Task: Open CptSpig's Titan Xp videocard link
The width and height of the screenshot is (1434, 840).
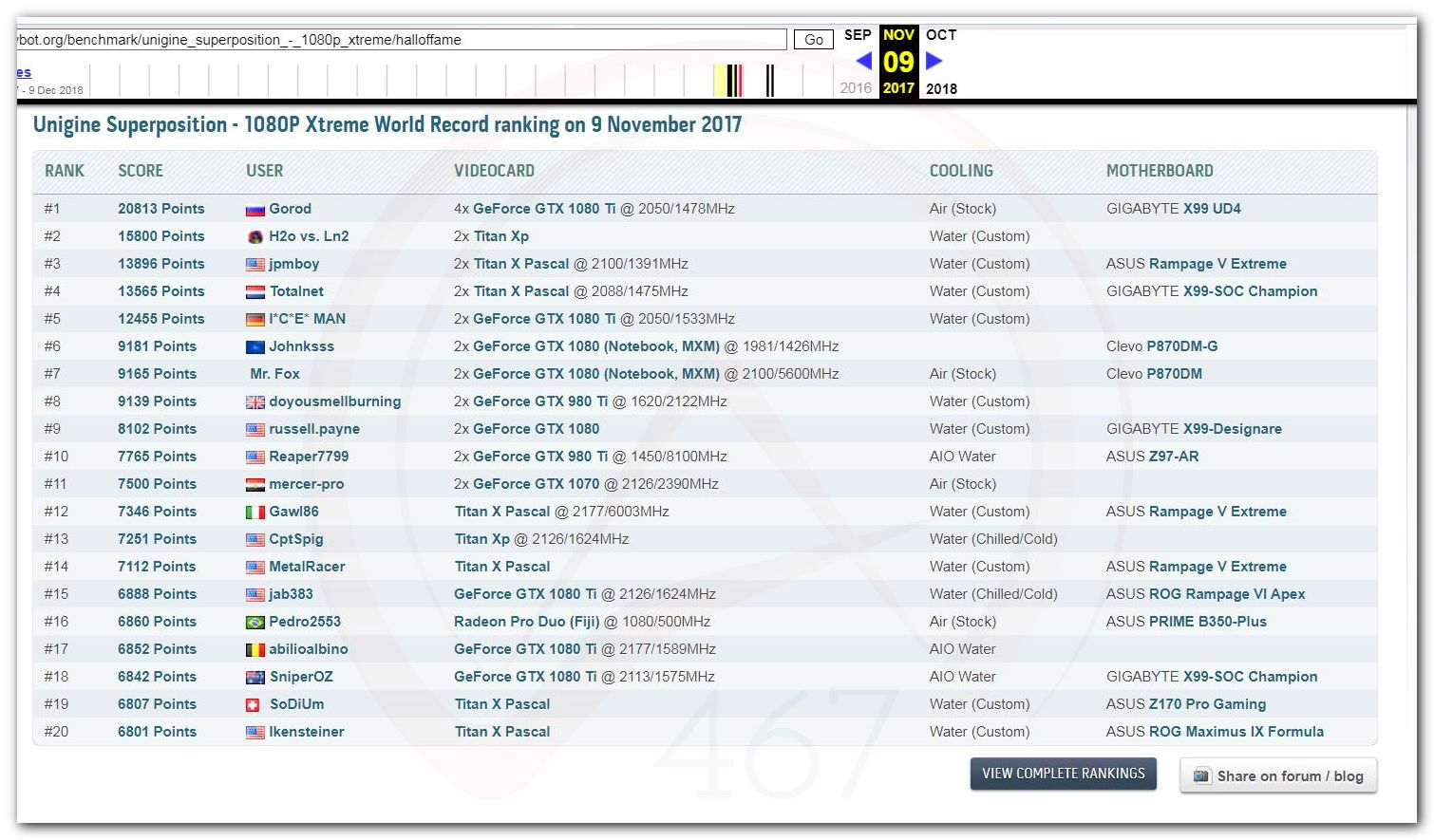Action: (x=482, y=539)
